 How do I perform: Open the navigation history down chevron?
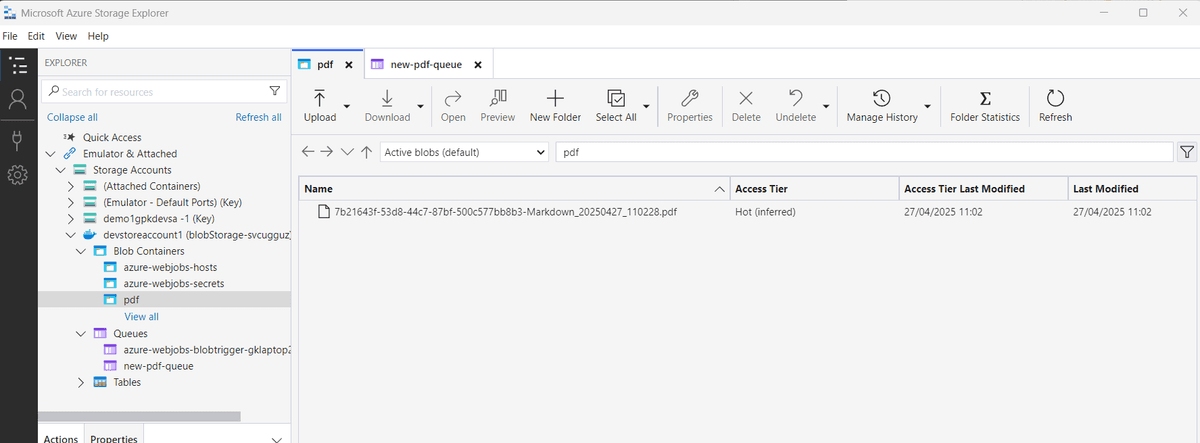coord(347,152)
